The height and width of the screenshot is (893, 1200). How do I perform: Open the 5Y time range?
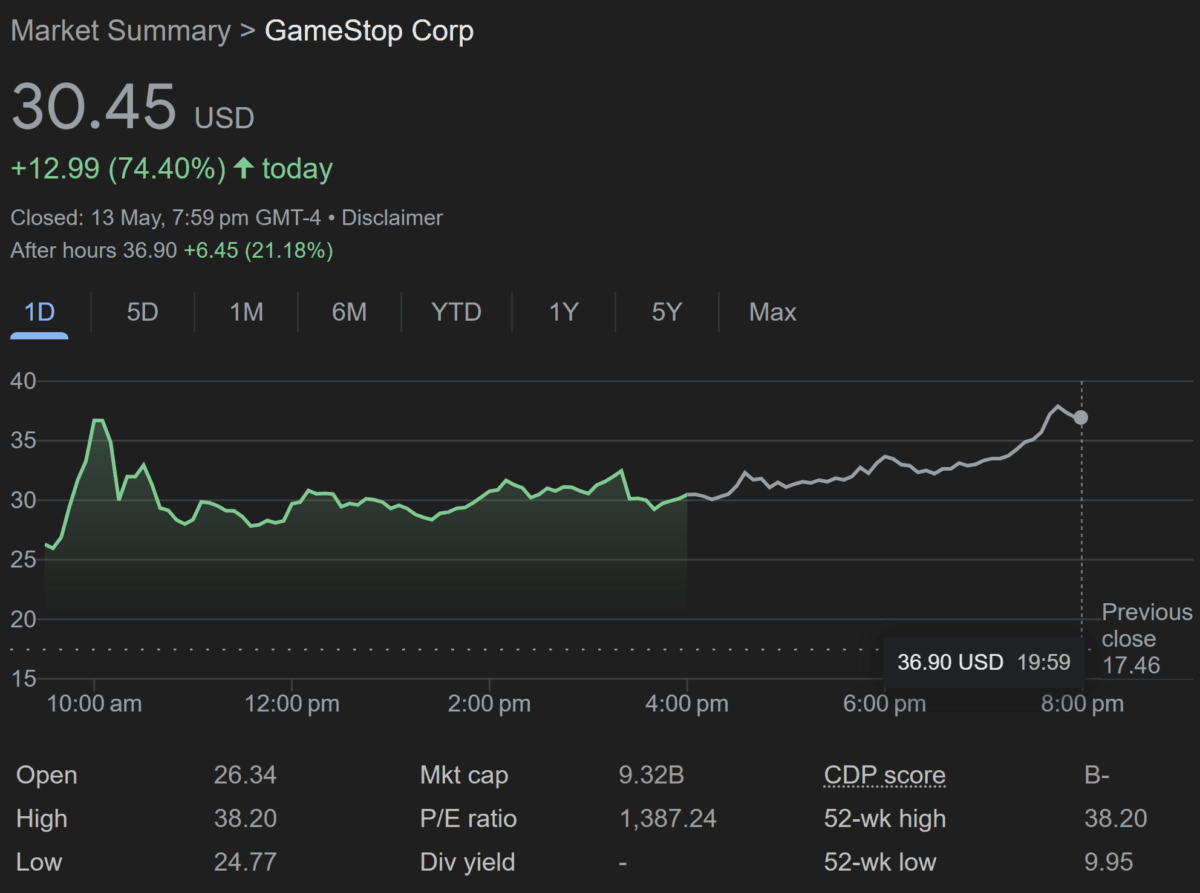(666, 312)
